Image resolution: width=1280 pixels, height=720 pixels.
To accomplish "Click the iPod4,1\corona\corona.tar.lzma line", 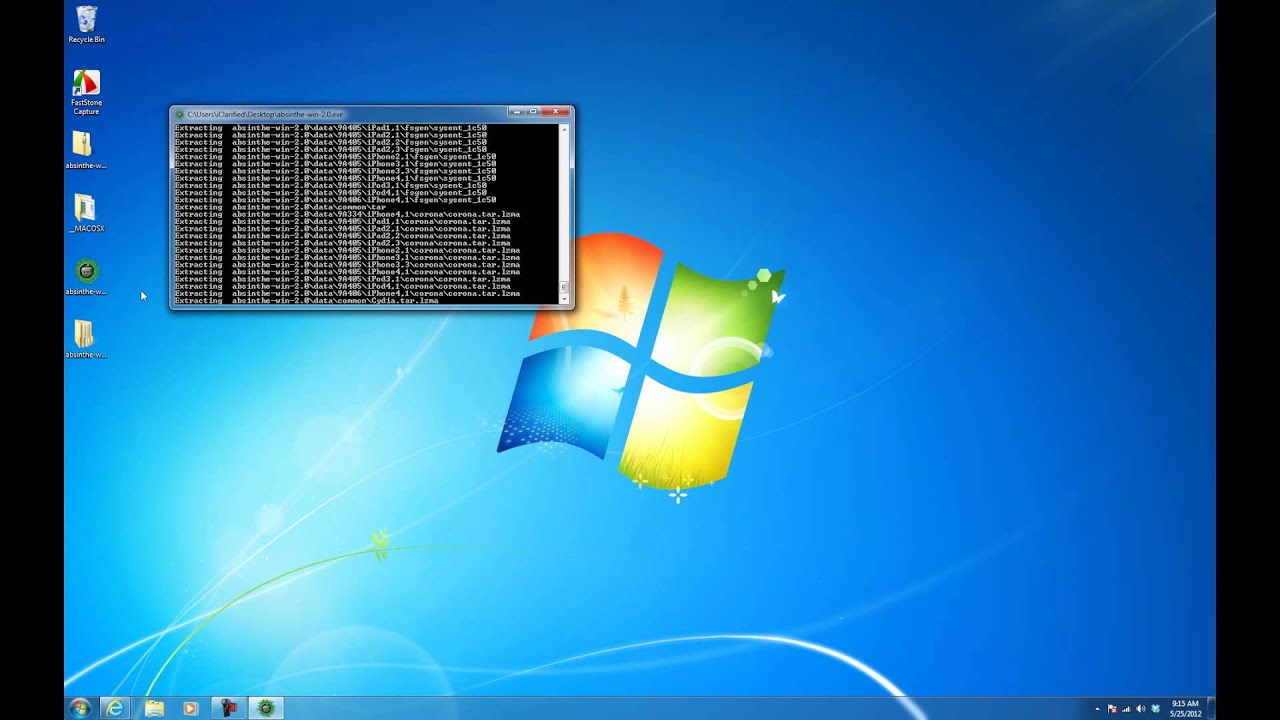I will [x=342, y=286].
